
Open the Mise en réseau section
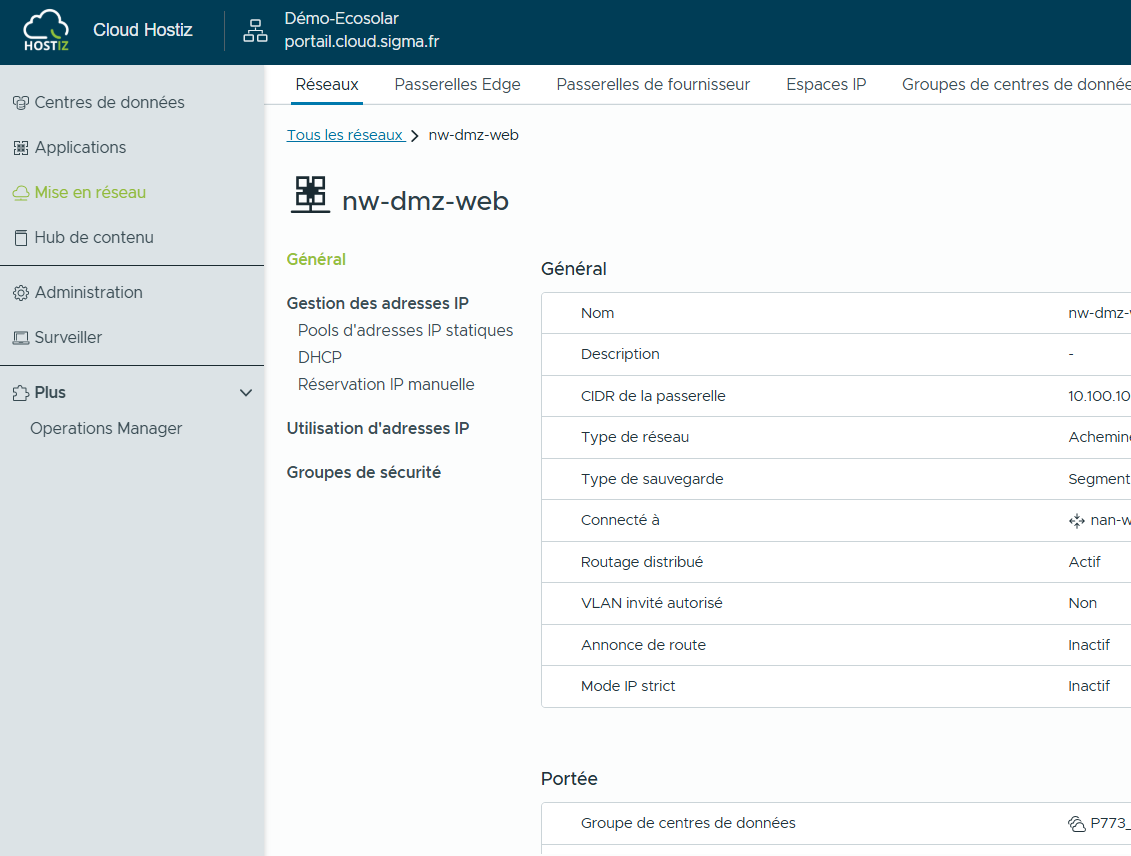click(x=90, y=192)
